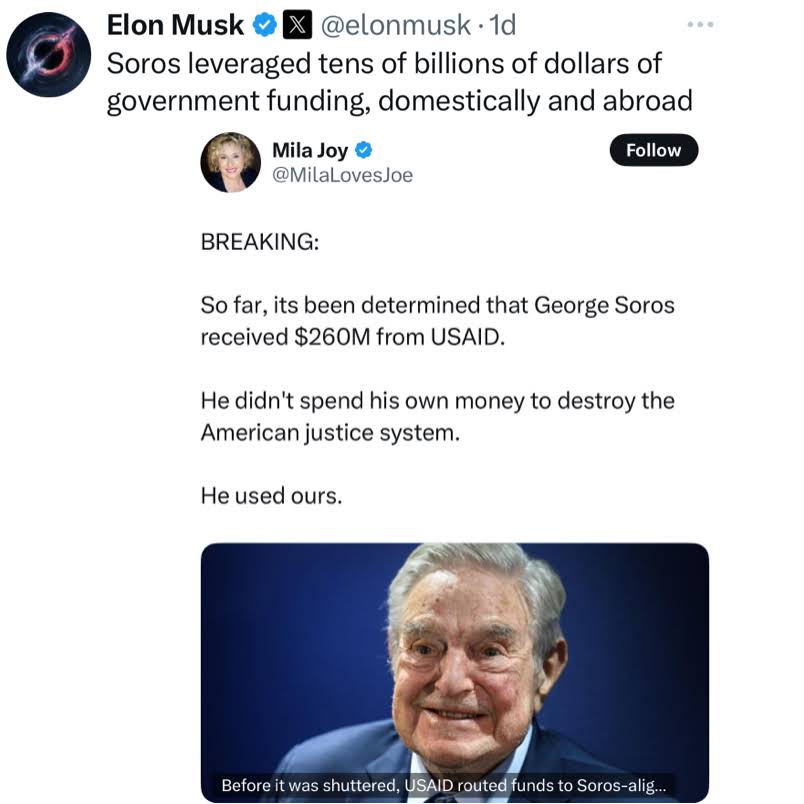Screen dimensions: 804x804
Task: Click the Mila Joy display name
Action: [x=310, y=150]
